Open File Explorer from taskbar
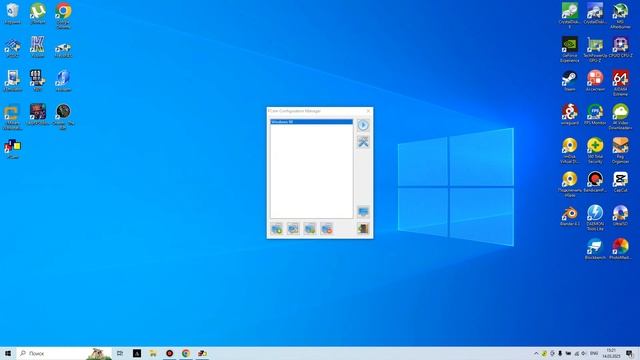640x360 pixels. pos(153,353)
